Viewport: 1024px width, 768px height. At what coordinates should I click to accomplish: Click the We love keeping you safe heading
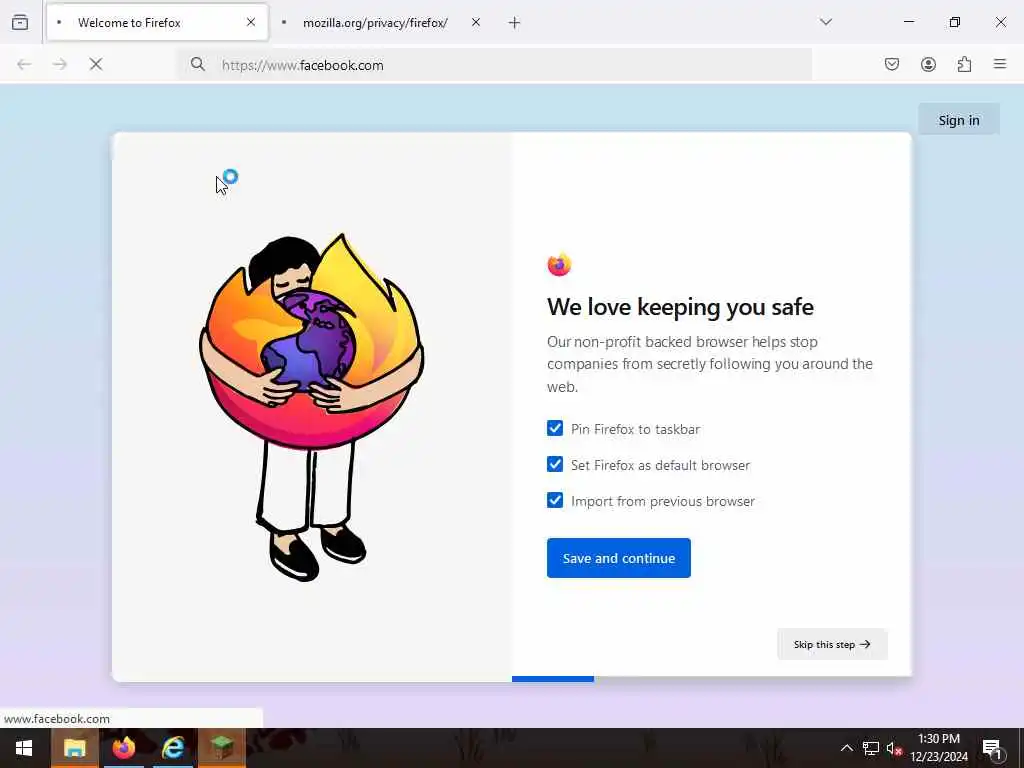(680, 306)
